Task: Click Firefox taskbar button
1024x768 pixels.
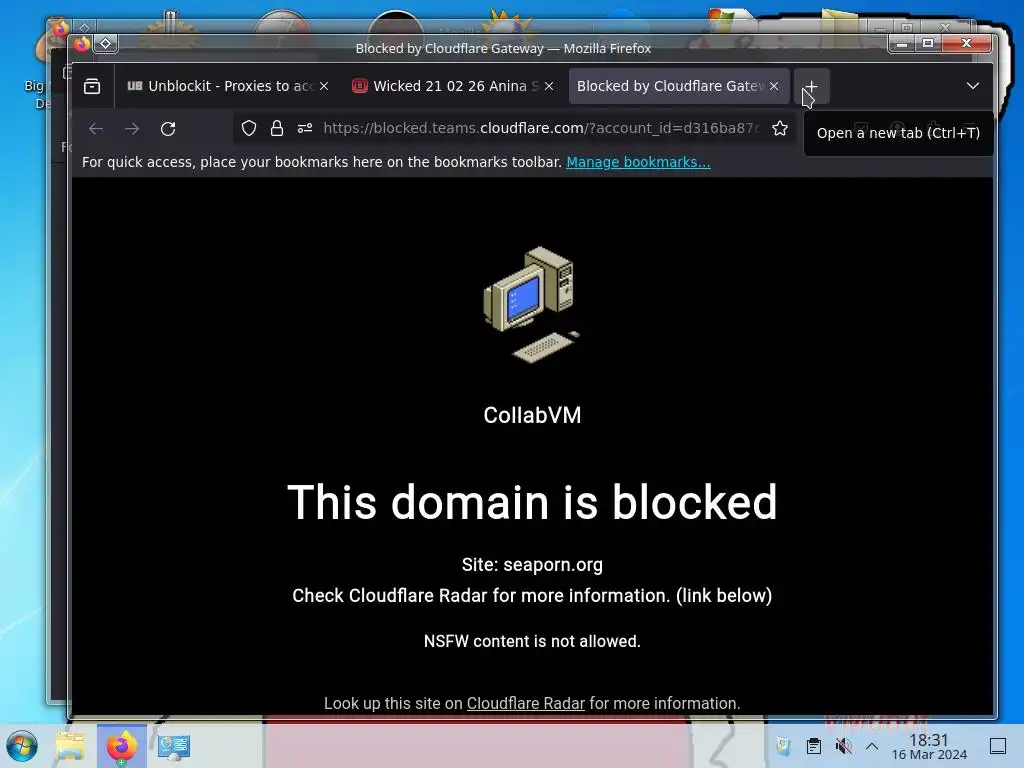Action: [121, 746]
